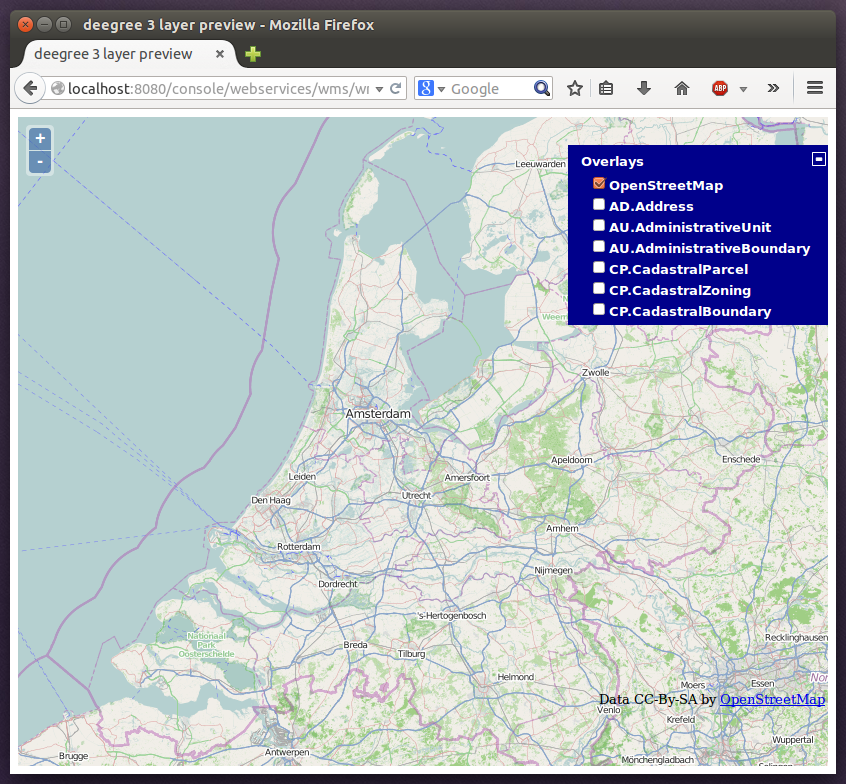Open the Firefox hamburger menu
Image resolution: width=846 pixels, height=784 pixels.
[x=814, y=88]
